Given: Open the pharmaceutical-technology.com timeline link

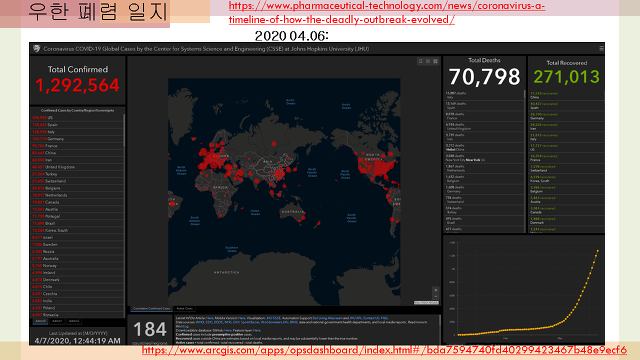Looking at the screenshot, I should 387,13.
